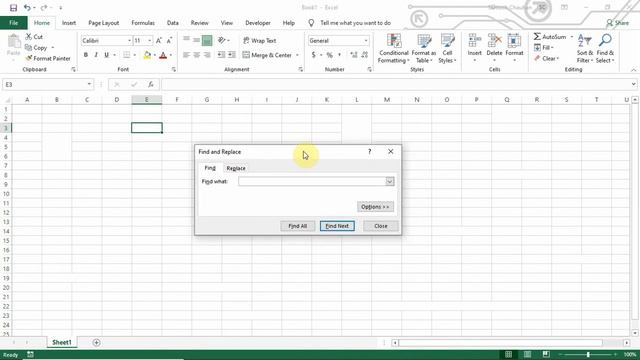This screenshot has width=640, height=360.
Task: Click the Align Left icon
Action: [187, 55]
